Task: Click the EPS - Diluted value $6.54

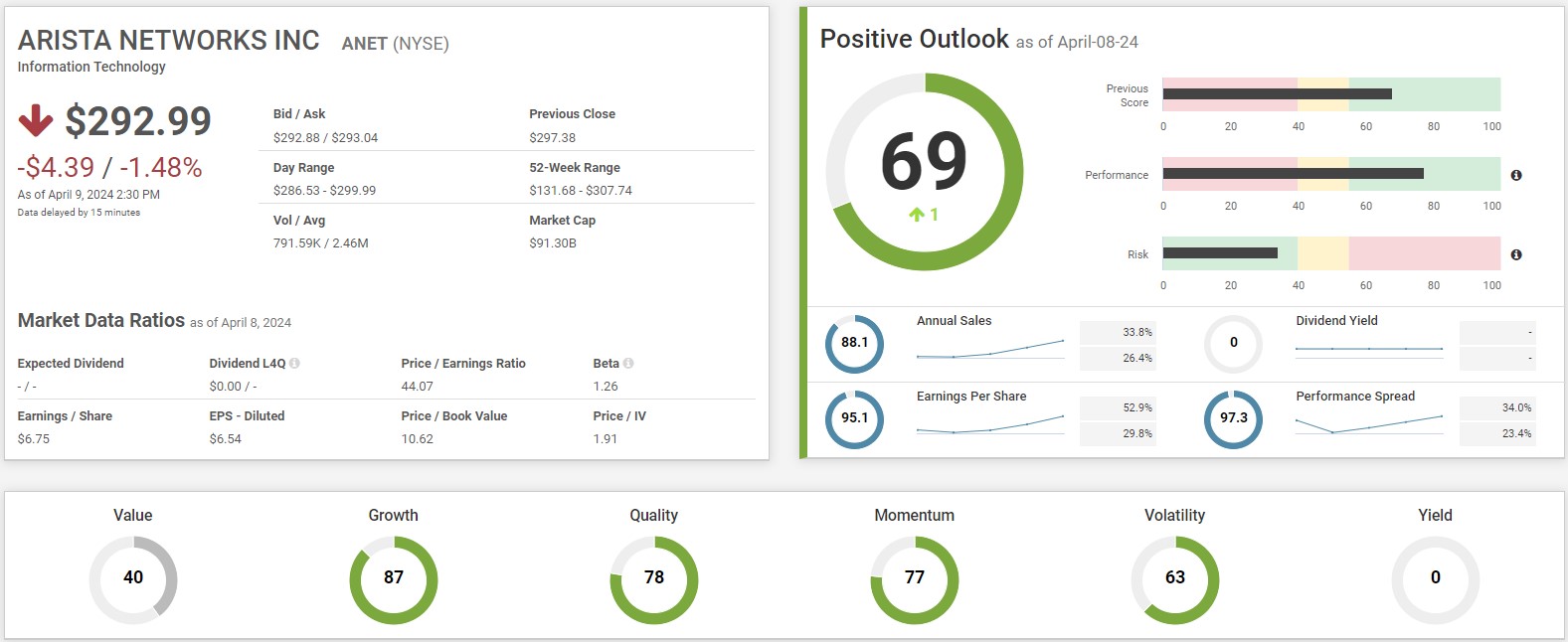Action: tap(226, 439)
